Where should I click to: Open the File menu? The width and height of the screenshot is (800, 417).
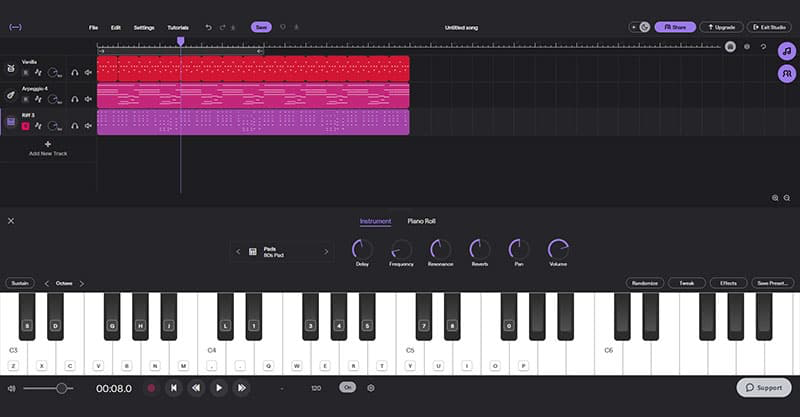[93, 28]
